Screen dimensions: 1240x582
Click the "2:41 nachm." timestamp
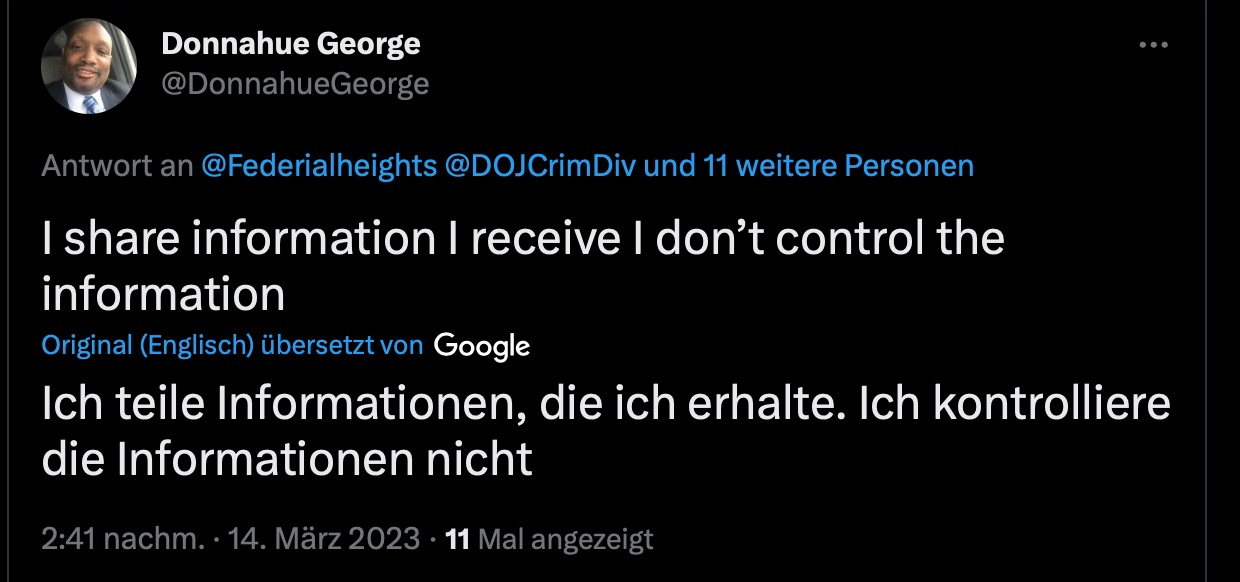pyautogui.click(x=122, y=539)
